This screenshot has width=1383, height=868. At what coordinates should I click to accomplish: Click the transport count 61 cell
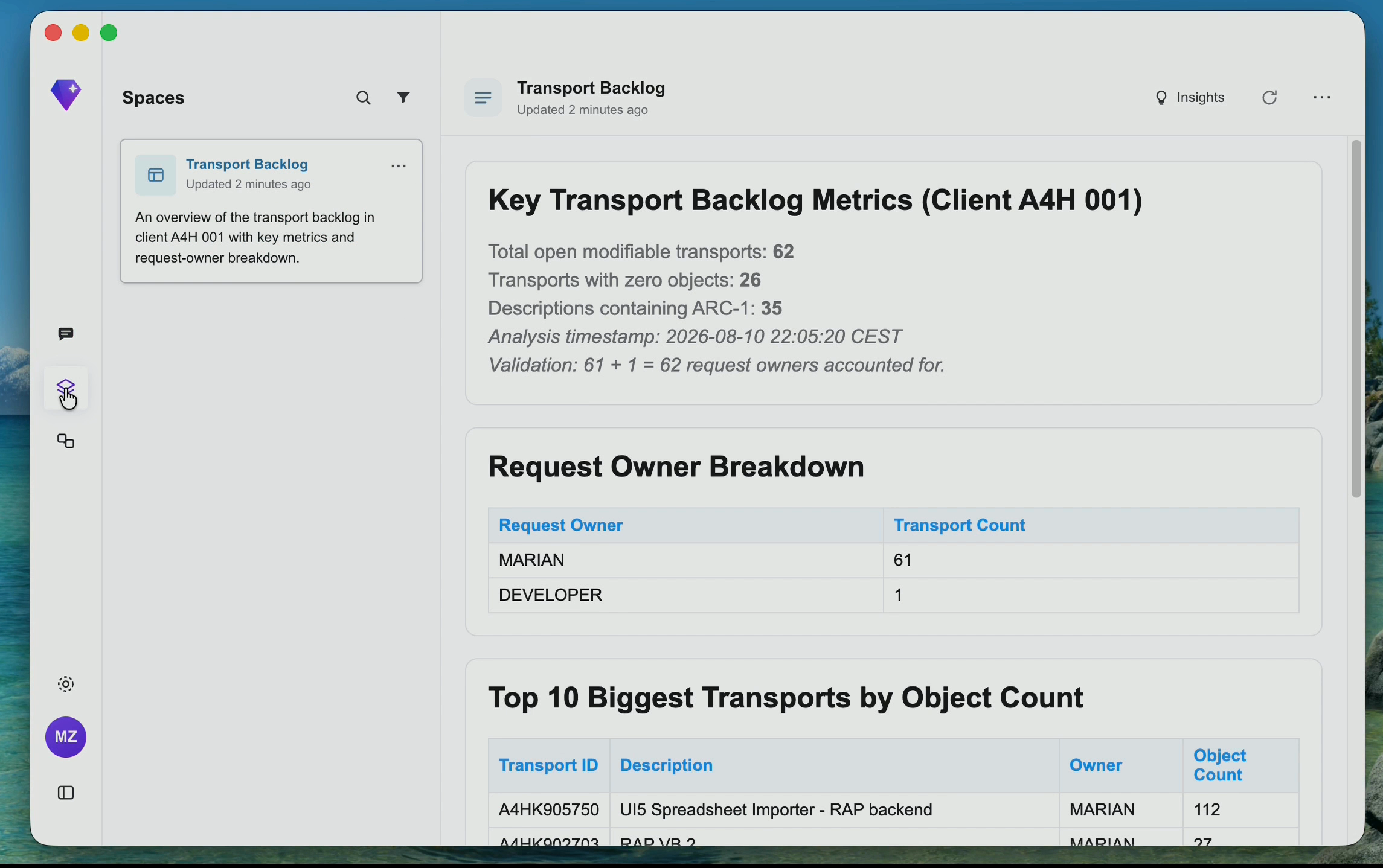tap(1091, 561)
